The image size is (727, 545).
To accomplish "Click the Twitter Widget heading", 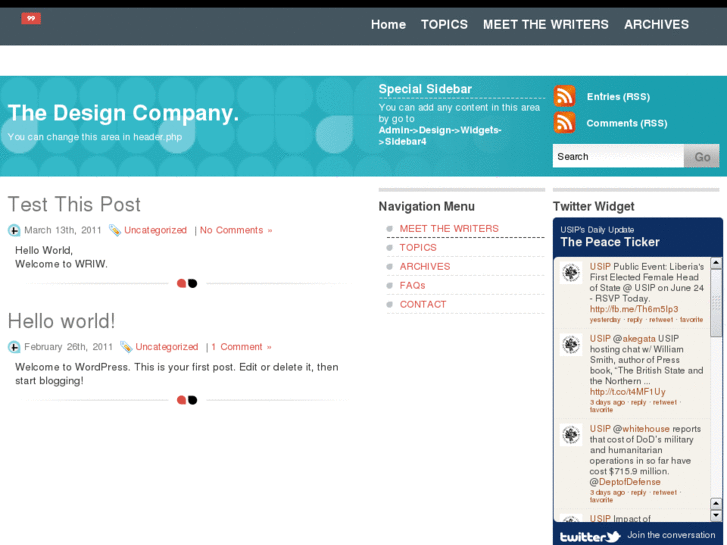I will point(593,206).
